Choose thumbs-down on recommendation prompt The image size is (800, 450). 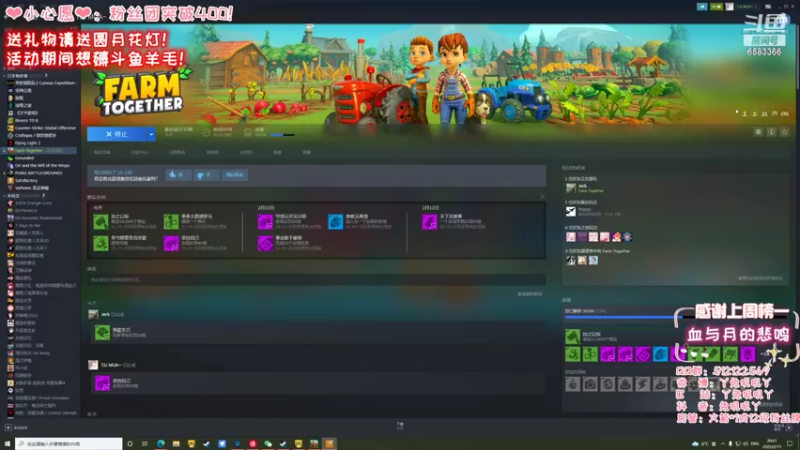pos(206,174)
